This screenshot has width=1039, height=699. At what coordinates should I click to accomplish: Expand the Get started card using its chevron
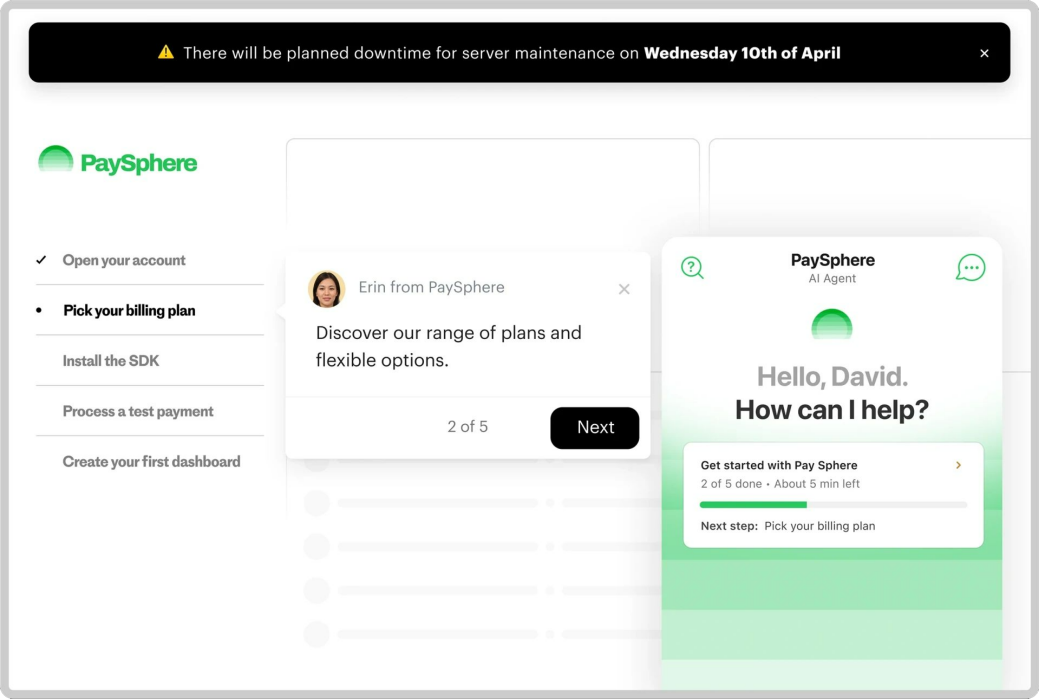[958, 465]
